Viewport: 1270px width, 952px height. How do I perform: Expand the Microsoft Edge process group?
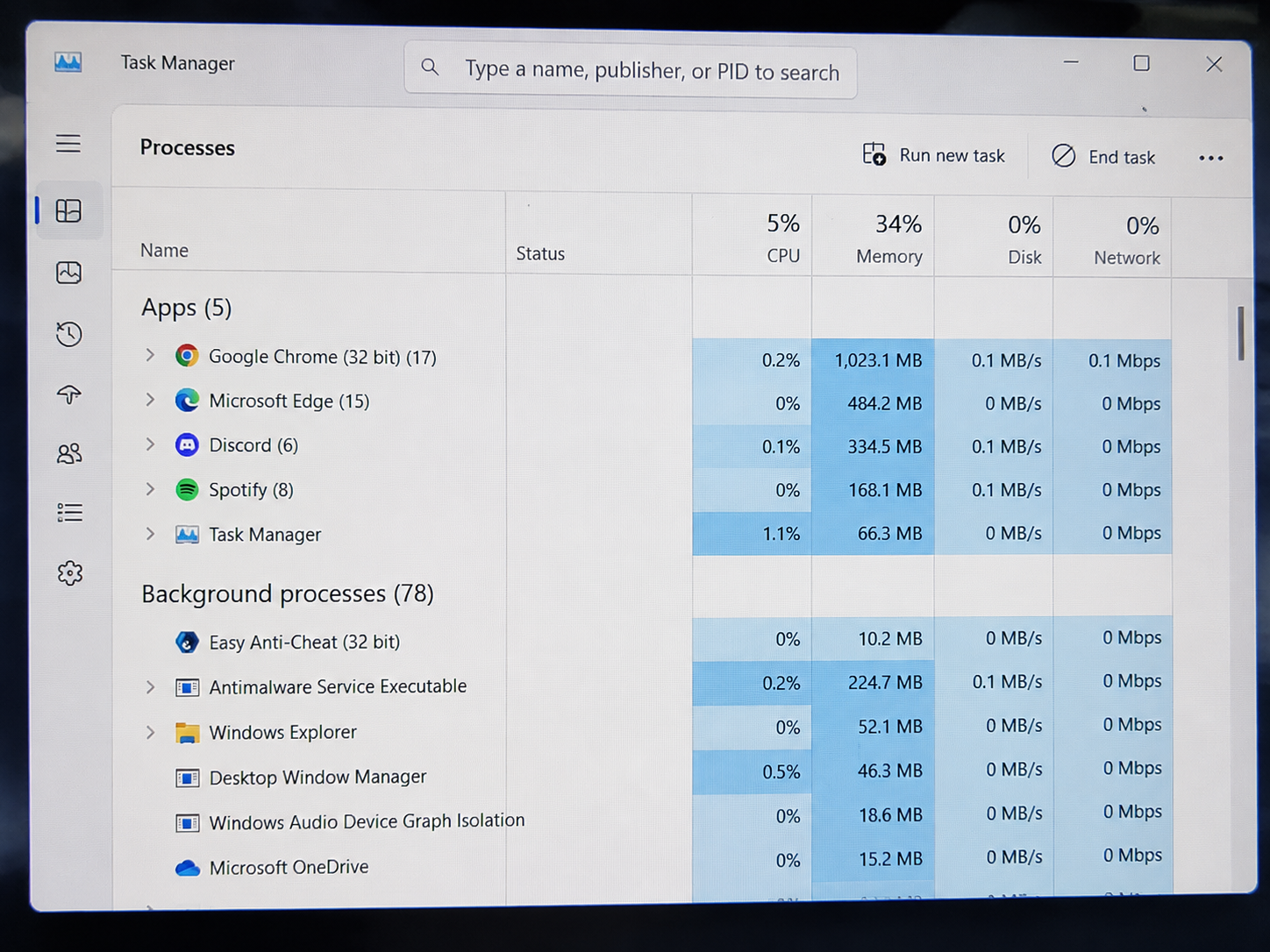click(150, 400)
